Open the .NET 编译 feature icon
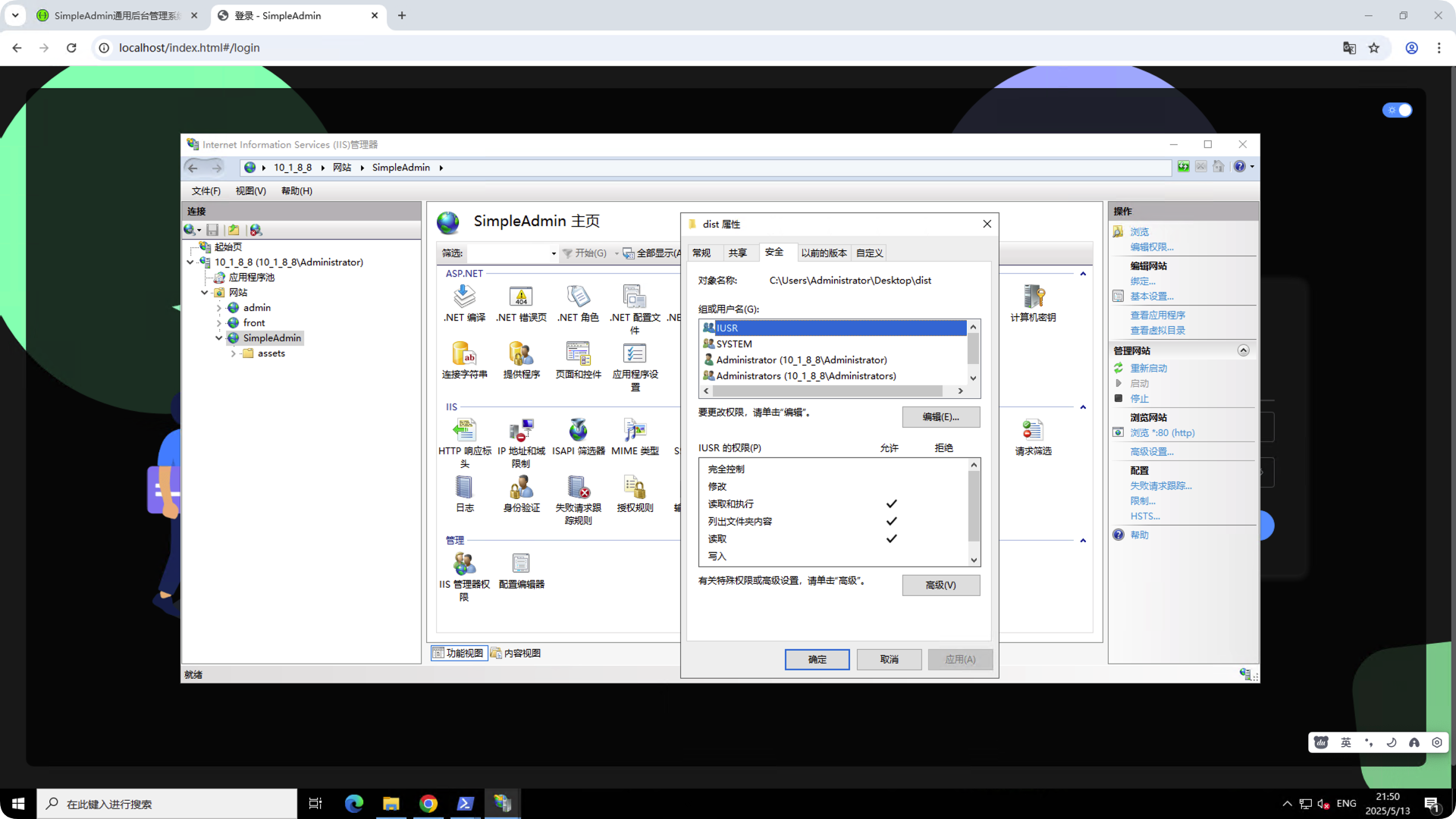This screenshot has width=1456, height=819. pyautogui.click(x=464, y=297)
